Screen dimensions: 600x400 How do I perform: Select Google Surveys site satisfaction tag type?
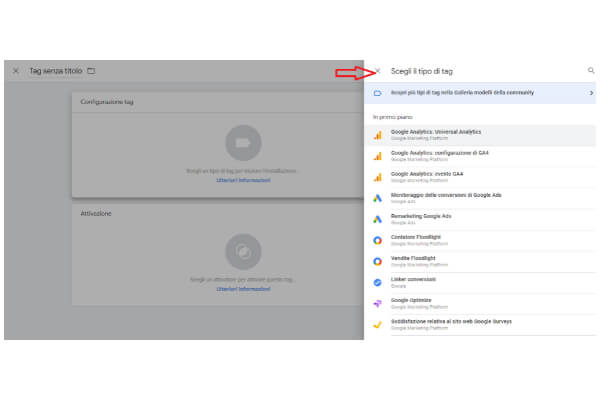click(x=481, y=325)
